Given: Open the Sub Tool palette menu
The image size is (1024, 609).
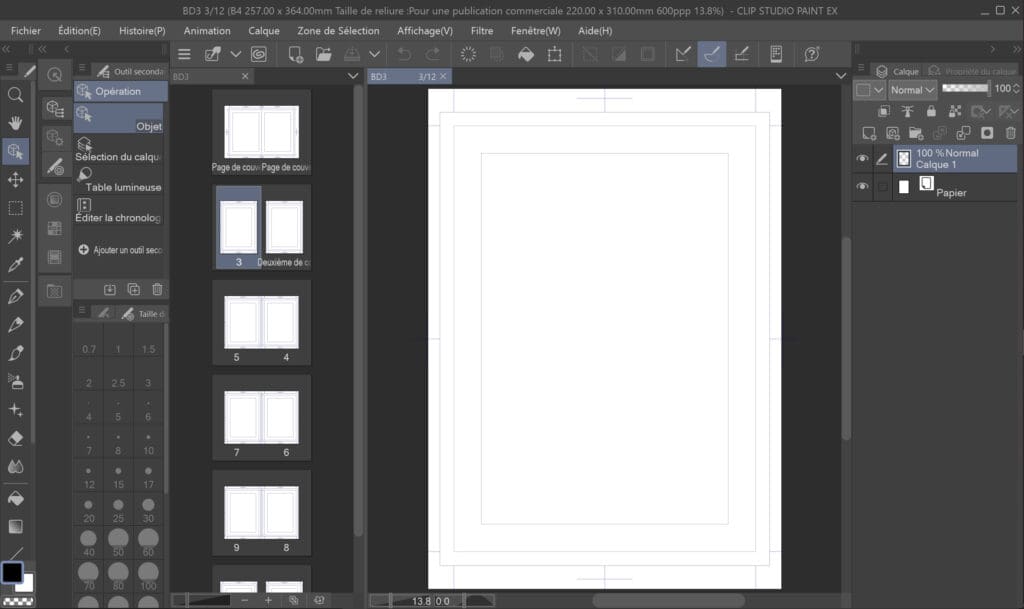Looking at the screenshot, I should tap(82, 68).
